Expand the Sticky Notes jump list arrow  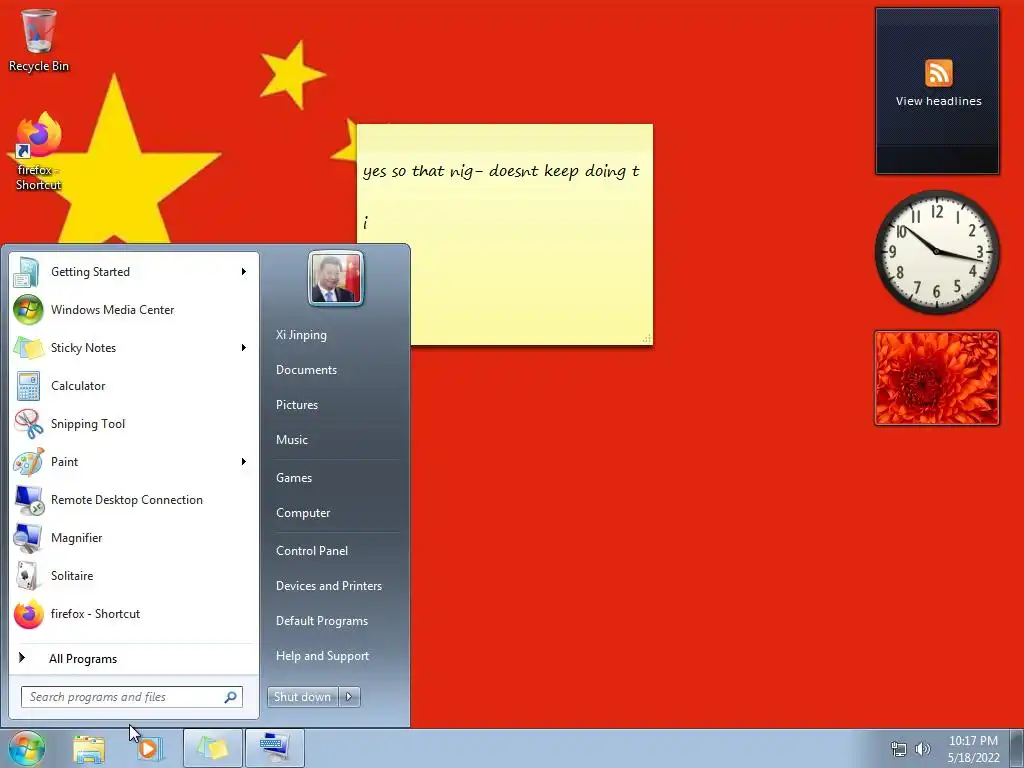tap(244, 347)
